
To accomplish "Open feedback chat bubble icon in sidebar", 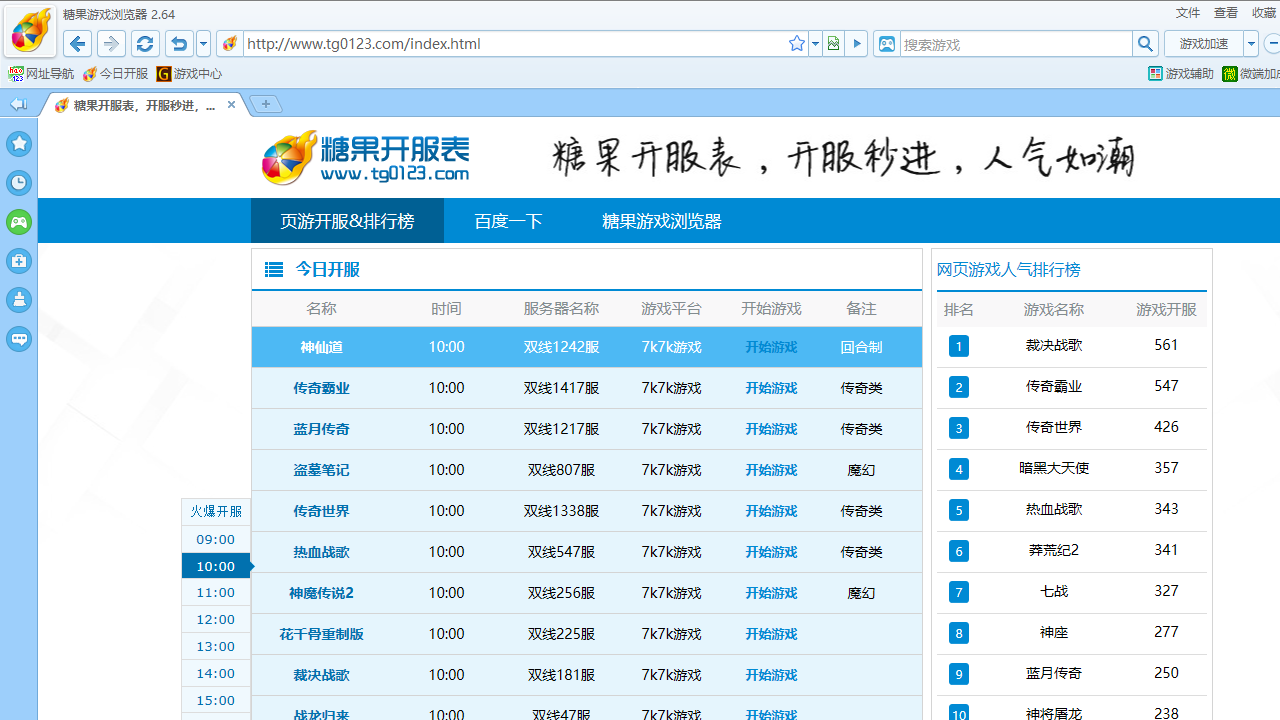I will point(19,339).
